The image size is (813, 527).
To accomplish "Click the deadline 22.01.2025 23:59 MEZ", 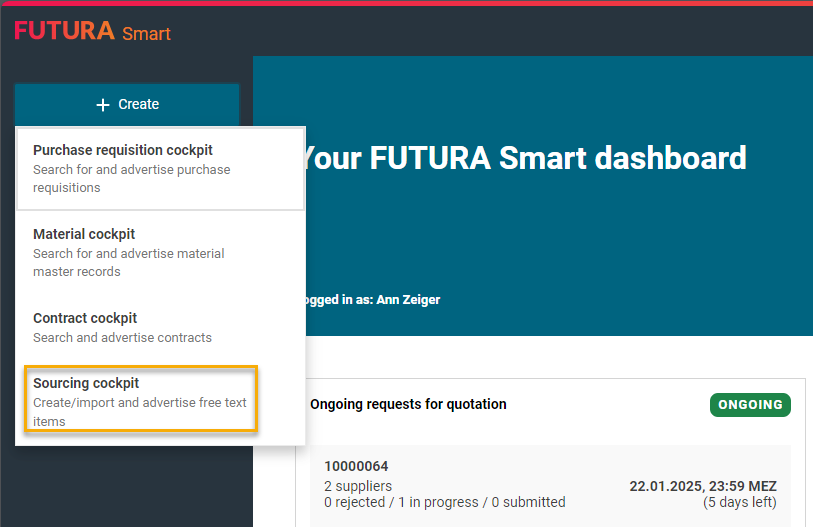I will tap(702, 486).
